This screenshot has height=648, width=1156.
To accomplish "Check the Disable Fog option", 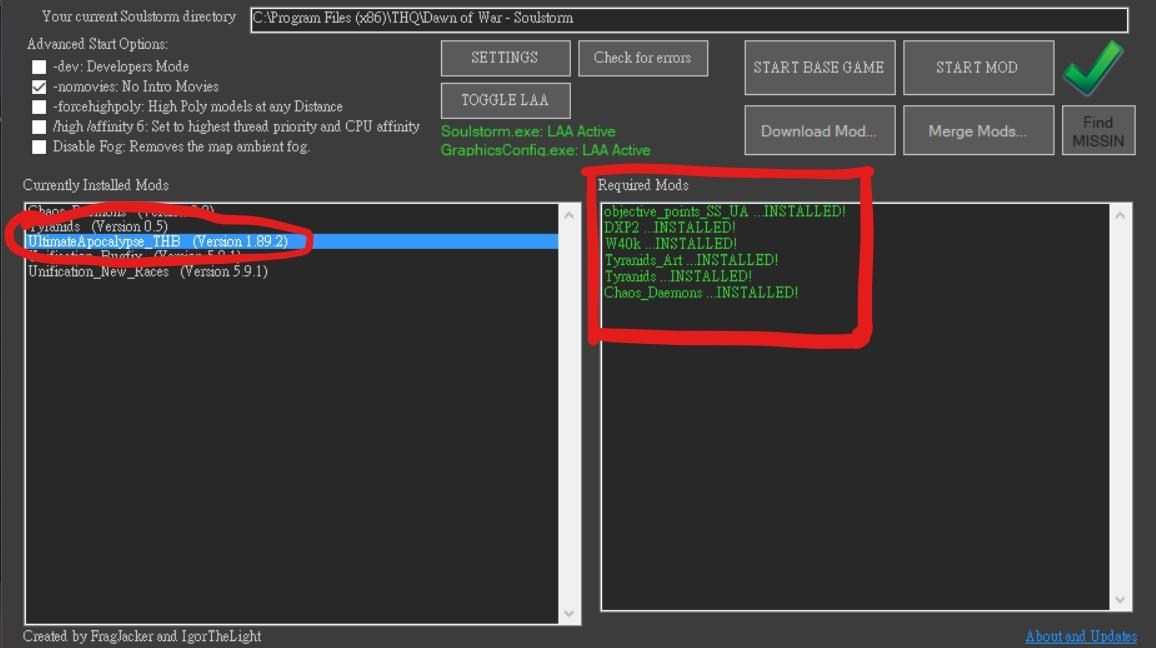I will pos(39,147).
